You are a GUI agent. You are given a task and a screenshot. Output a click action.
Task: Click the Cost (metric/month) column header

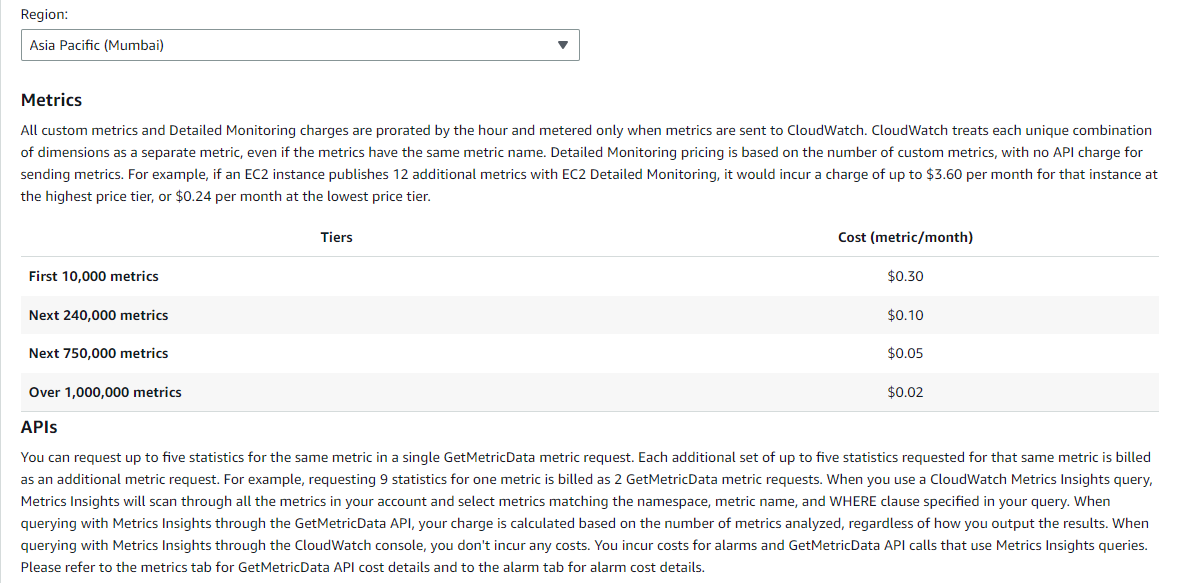905,237
